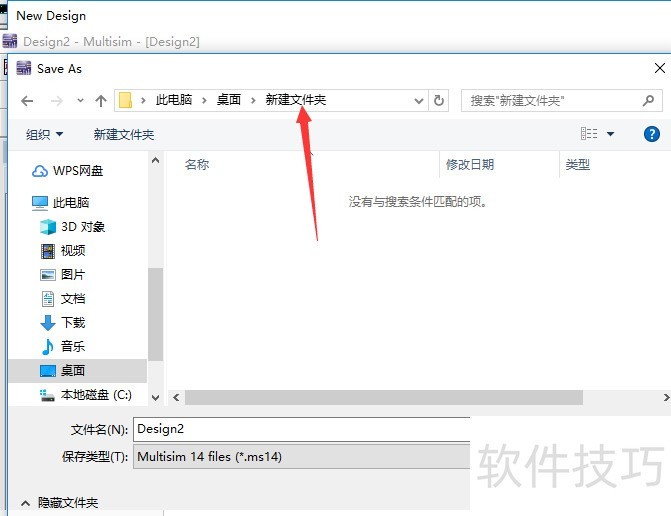
Task: Sort by the 类型 column header
Action: [578, 164]
